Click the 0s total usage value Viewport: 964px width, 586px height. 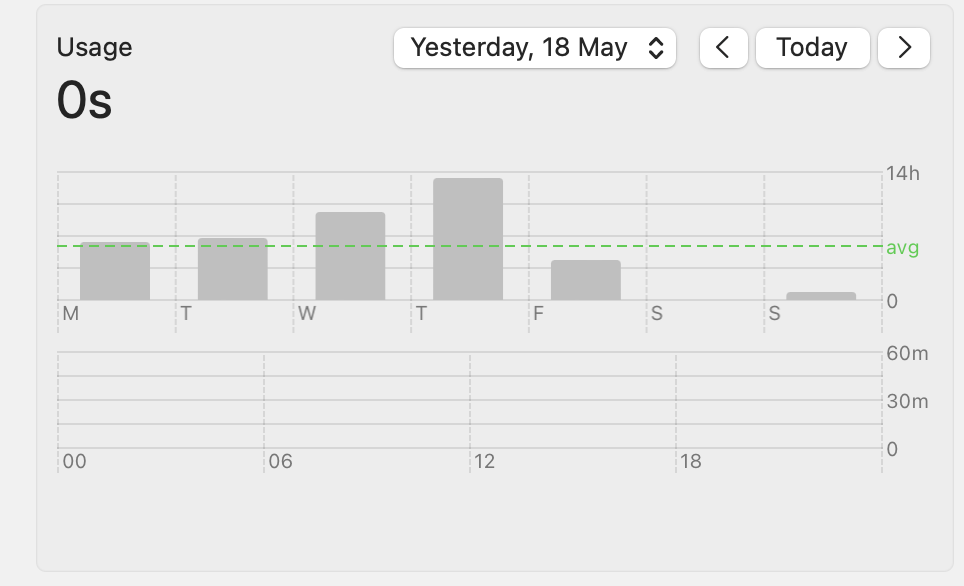tap(84, 101)
